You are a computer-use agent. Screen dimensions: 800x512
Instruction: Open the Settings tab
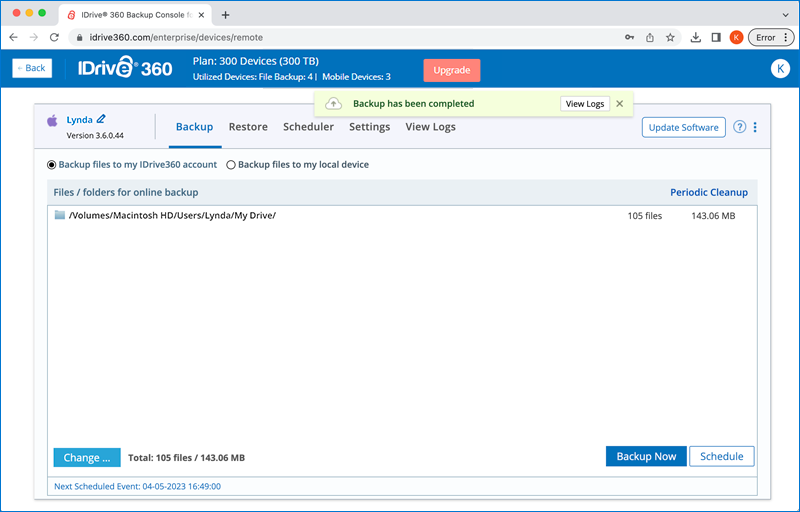click(369, 127)
